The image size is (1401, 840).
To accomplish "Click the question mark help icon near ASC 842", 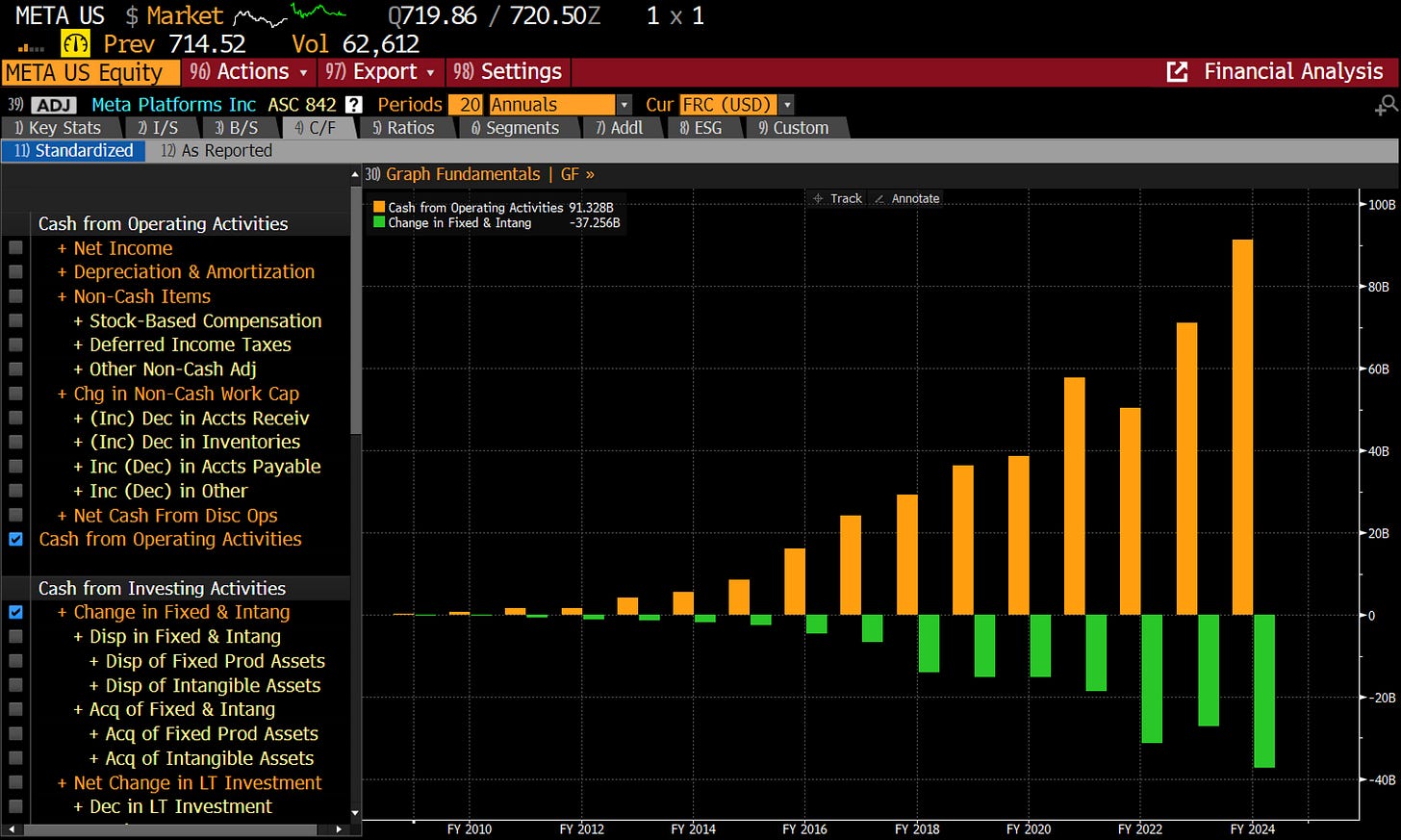I will [x=354, y=105].
